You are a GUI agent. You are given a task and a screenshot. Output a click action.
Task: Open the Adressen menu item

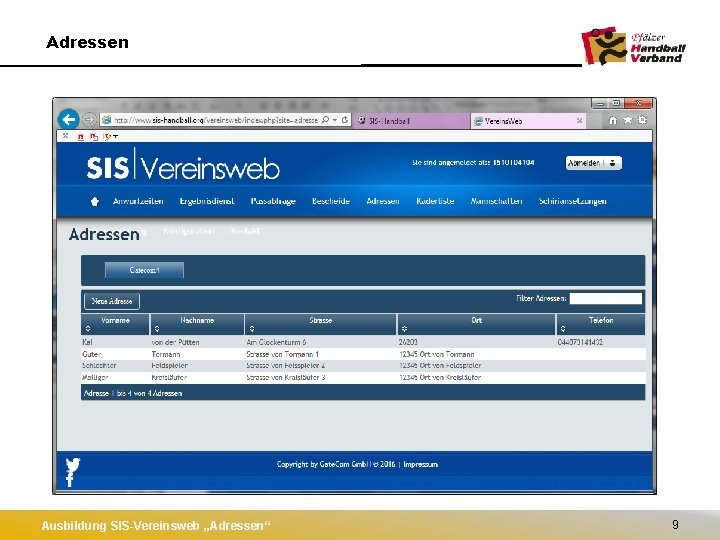pos(382,201)
